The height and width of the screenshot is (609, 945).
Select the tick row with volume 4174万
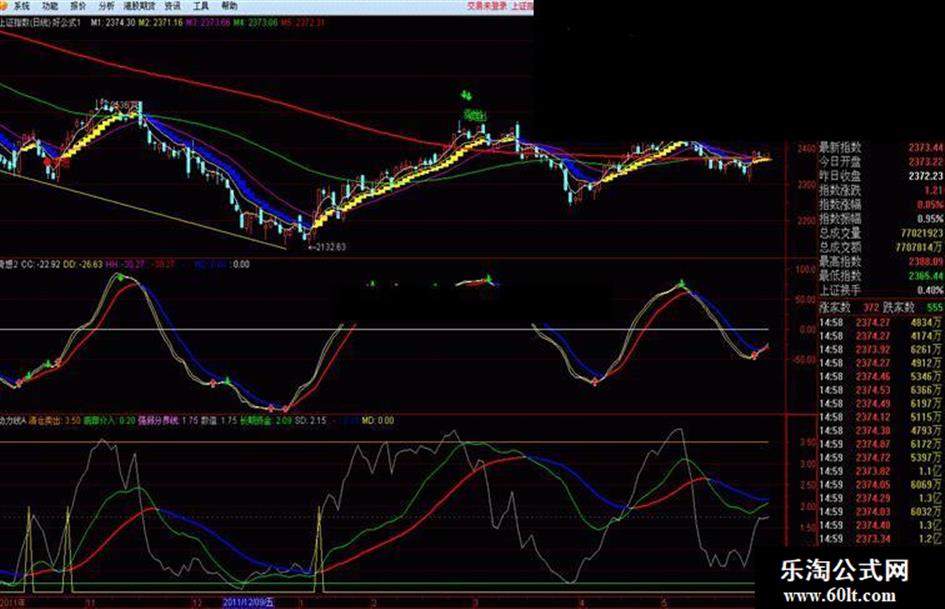click(x=881, y=336)
